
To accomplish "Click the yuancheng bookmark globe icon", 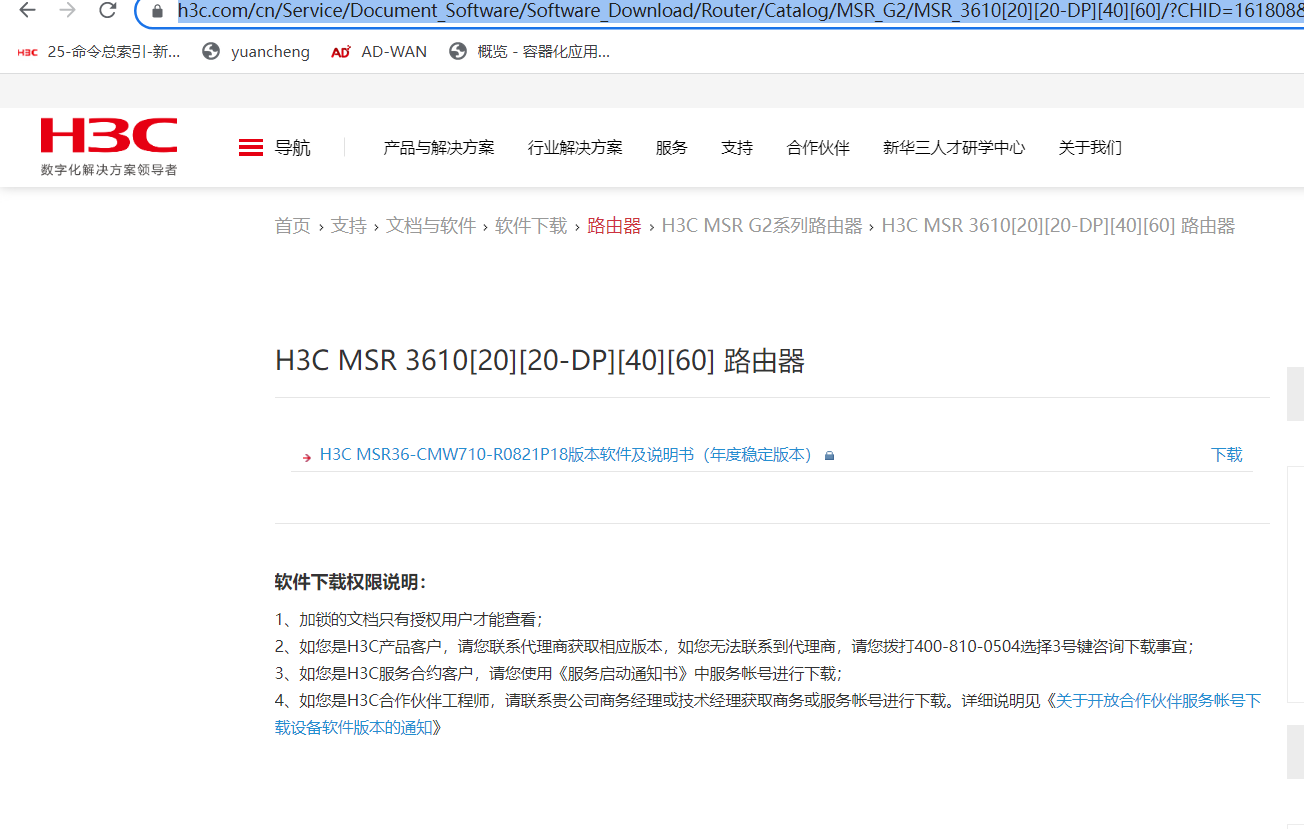I will click(211, 51).
